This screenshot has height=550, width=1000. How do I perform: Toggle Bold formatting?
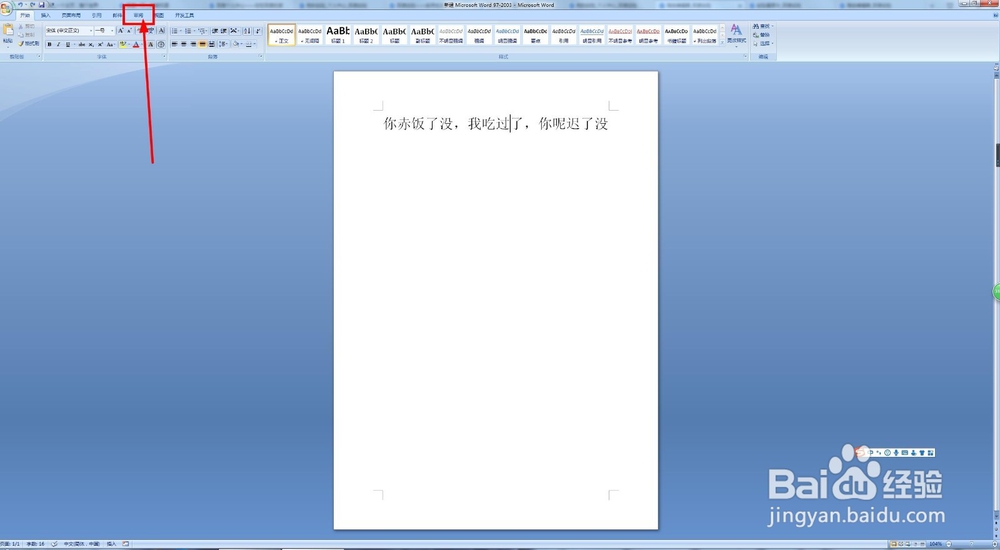pyautogui.click(x=50, y=45)
